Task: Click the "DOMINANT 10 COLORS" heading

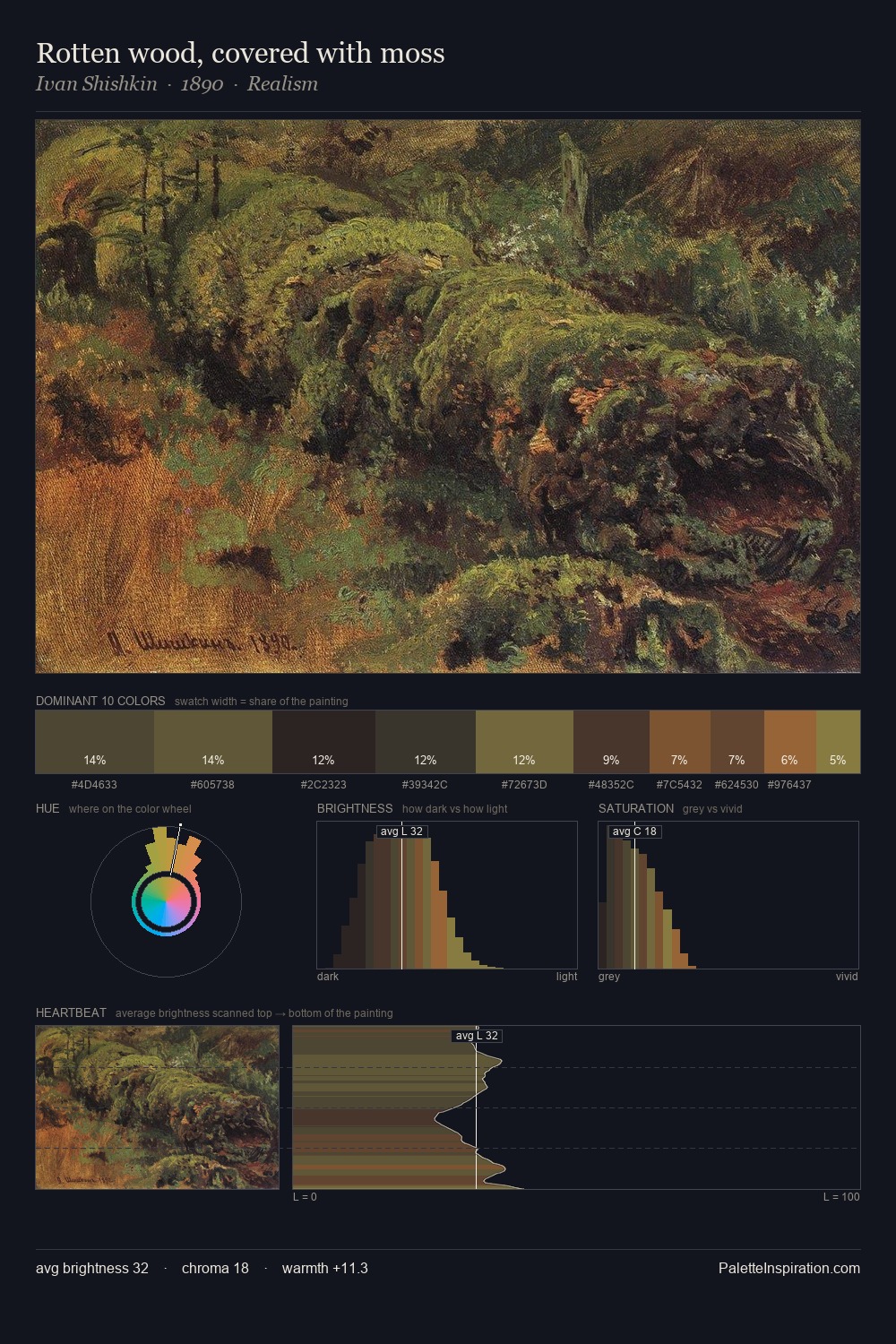Action: pos(100,701)
